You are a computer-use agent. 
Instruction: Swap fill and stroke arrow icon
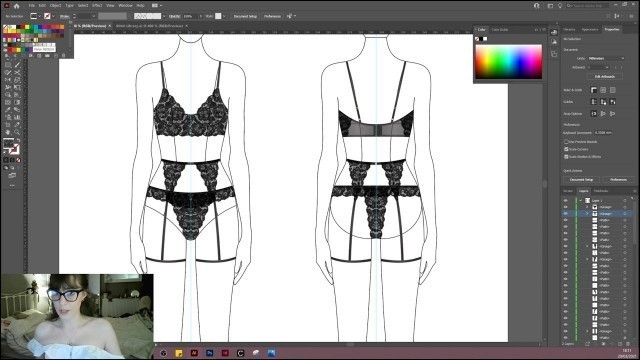18,140
